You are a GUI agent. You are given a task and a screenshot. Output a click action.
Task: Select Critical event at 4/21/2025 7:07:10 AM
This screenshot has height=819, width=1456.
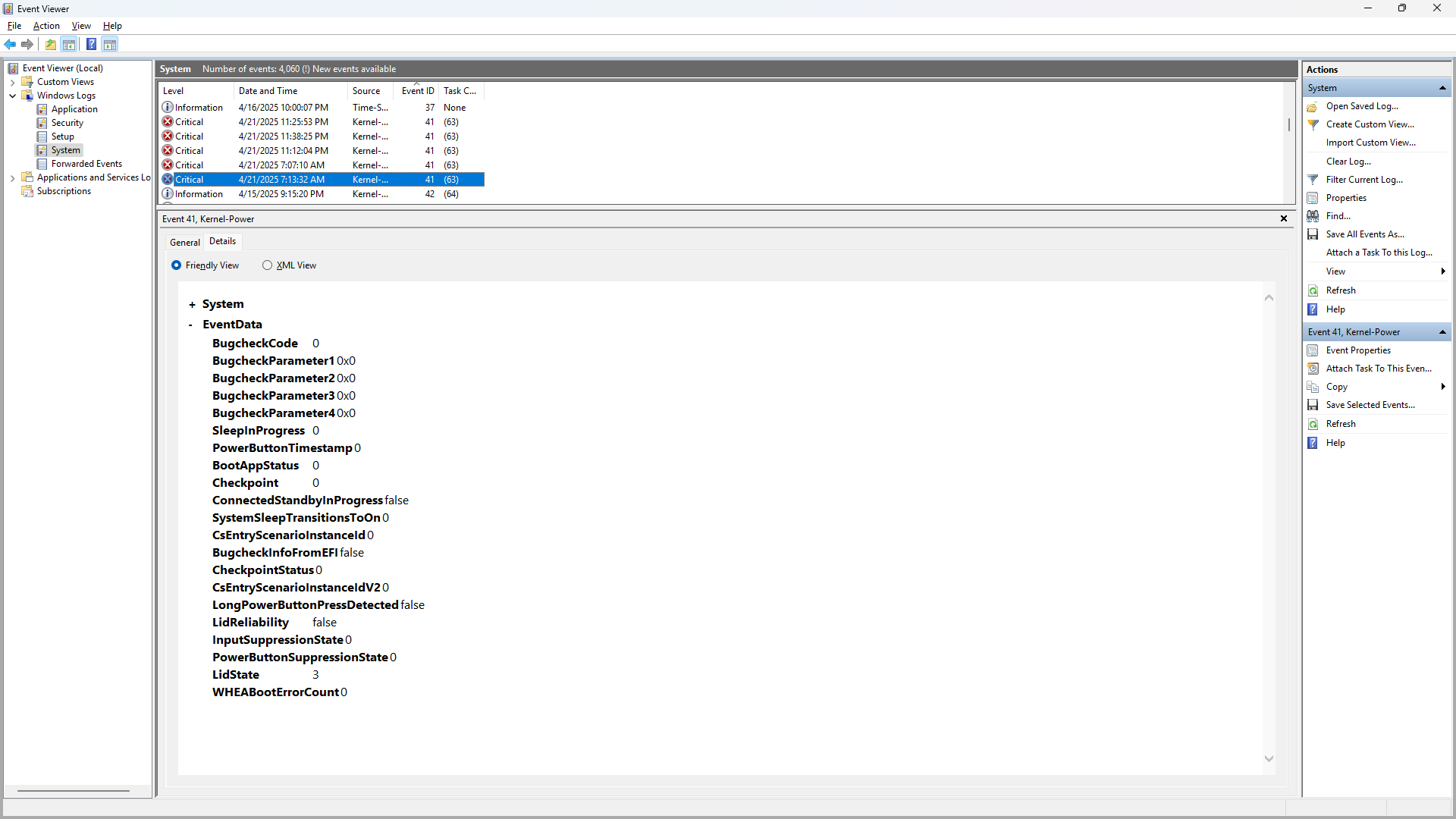[322, 165]
